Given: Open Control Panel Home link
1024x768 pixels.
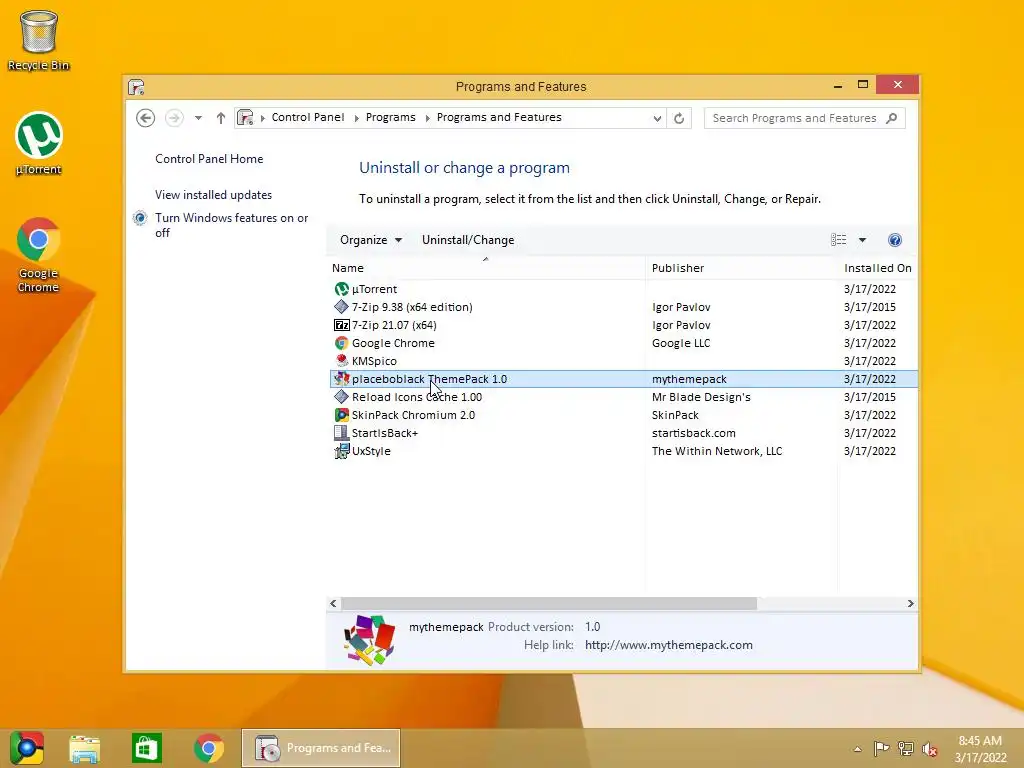Looking at the screenshot, I should click(209, 159).
